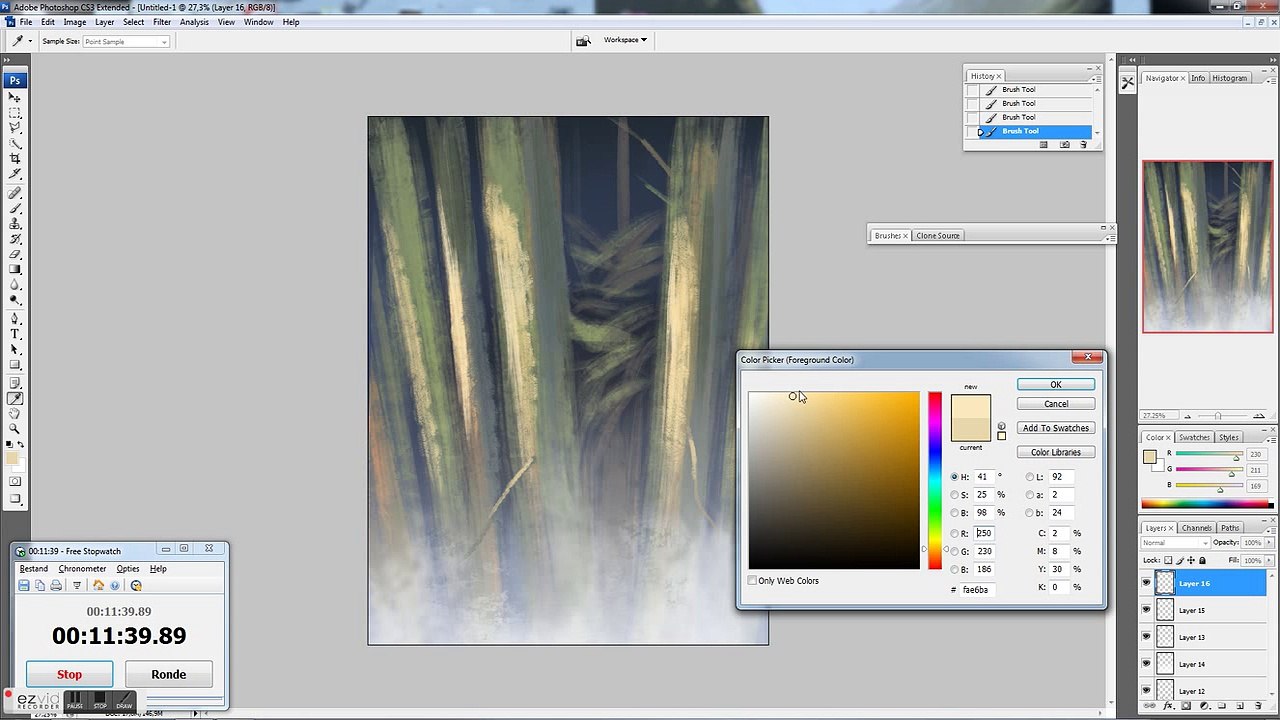The width and height of the screenshot is (1280, 720).
Task: Select the Crop tool
Action: [x=15, y=158]
